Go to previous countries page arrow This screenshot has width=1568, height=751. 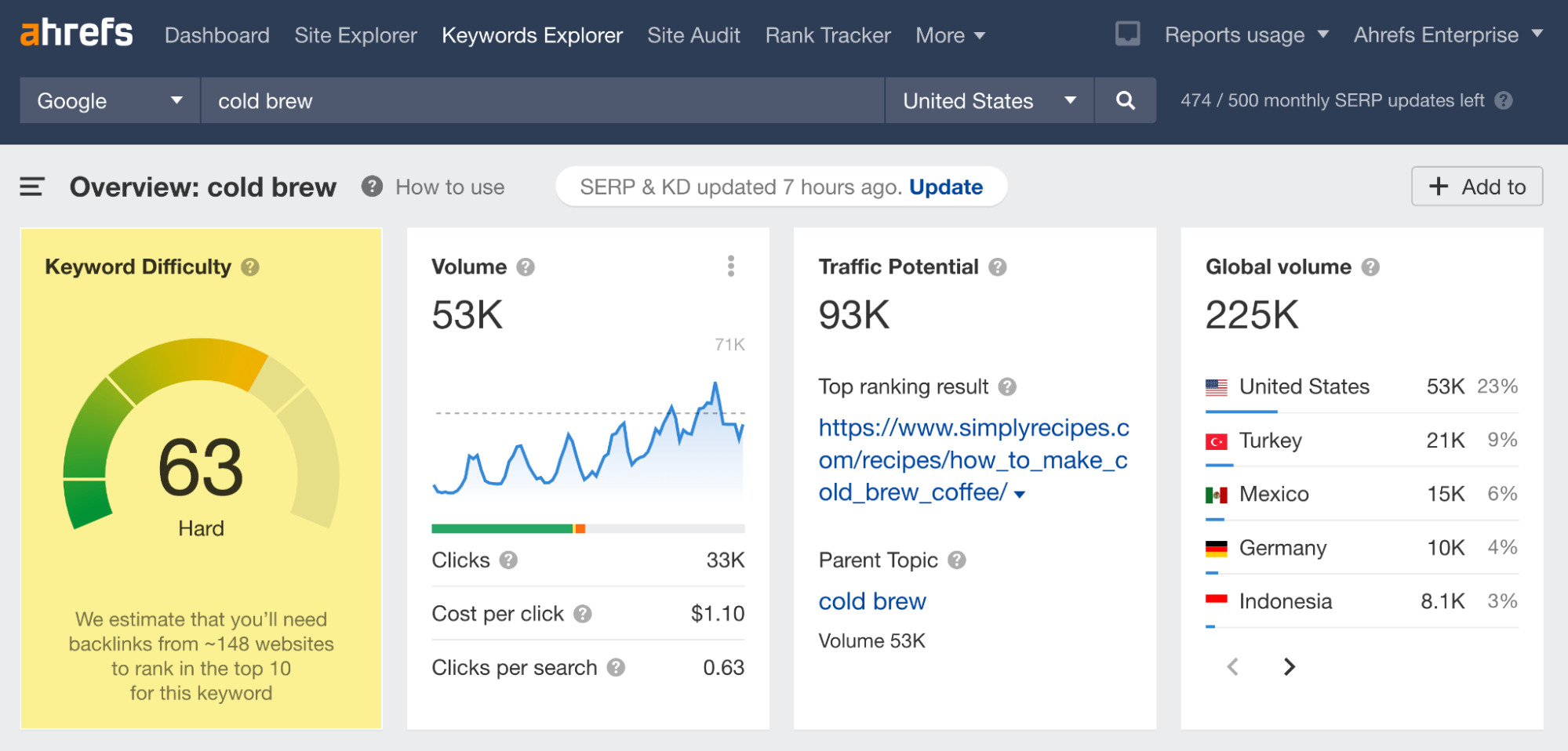point(1232,666)
